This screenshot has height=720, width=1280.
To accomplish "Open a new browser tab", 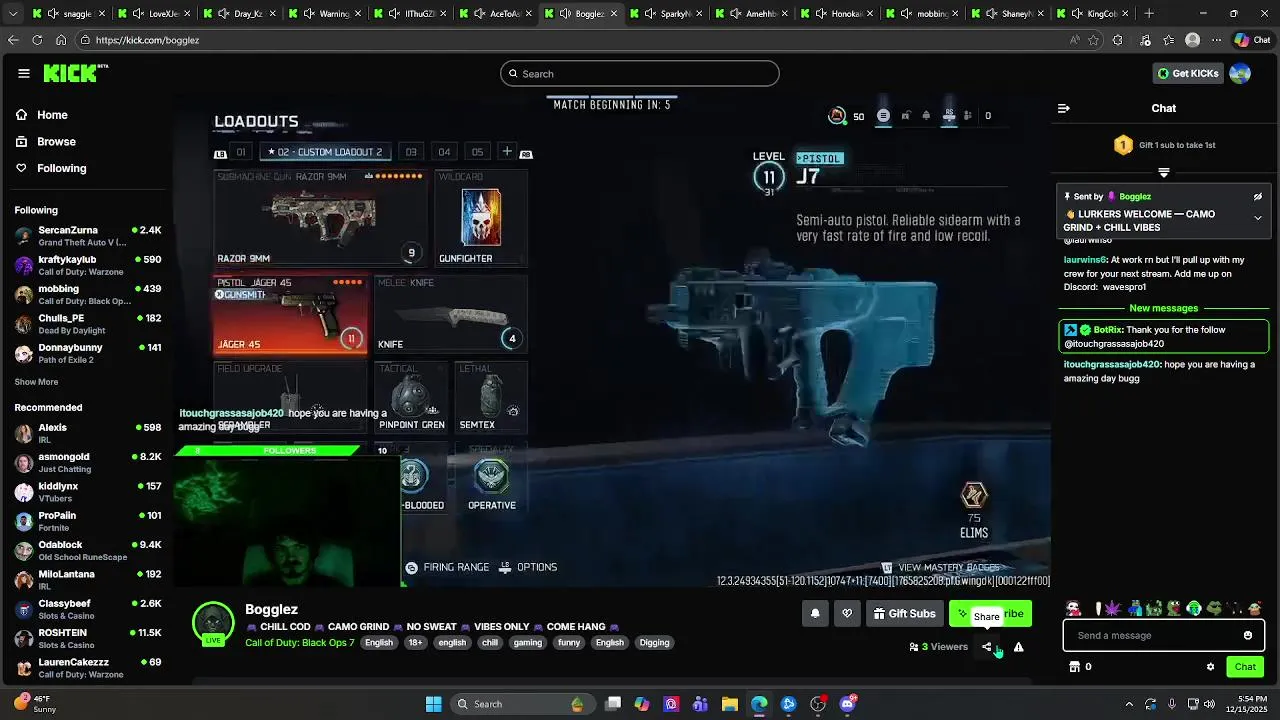I will 1149,14.
